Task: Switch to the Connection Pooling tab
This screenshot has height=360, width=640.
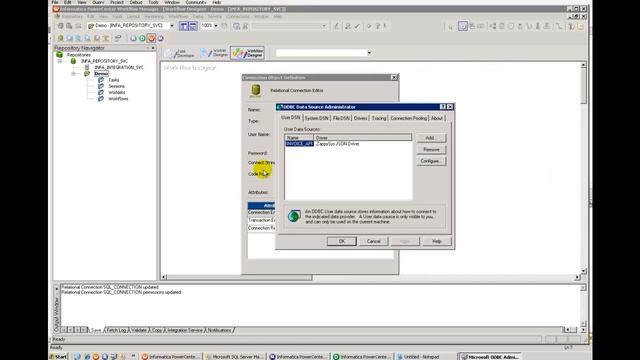Action: tap(409, 118)
